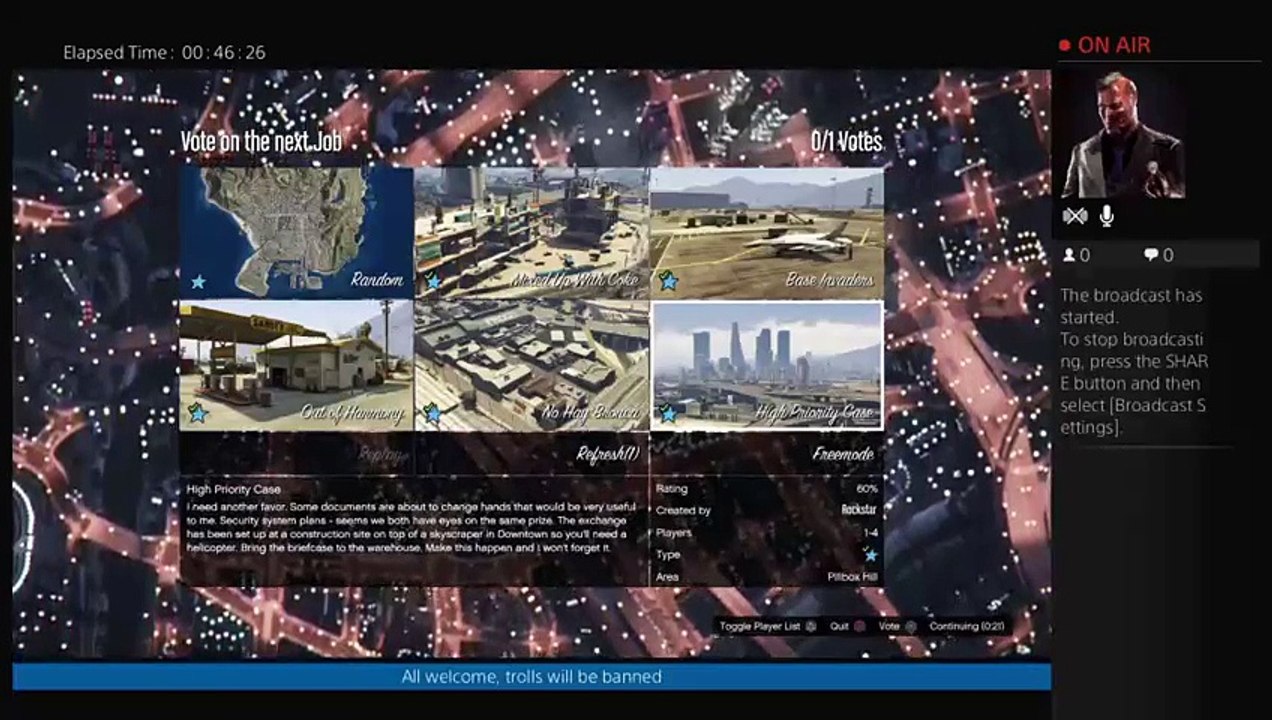Screen dimensions: 1272x720
Task: Click the mission type star icon in details
Action: point(871,555)
